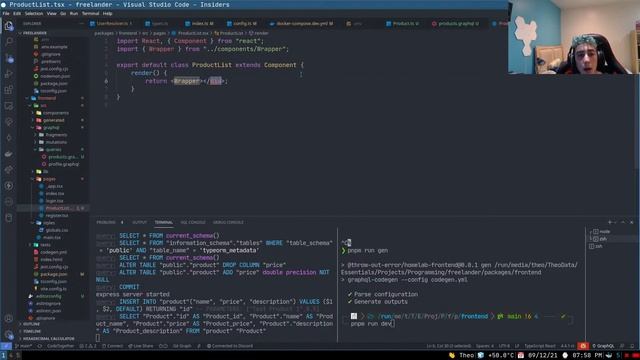Viewport: 640px width, 360px height.
Task: Expand the TIMELINE section
Action: tap(32, 331)
